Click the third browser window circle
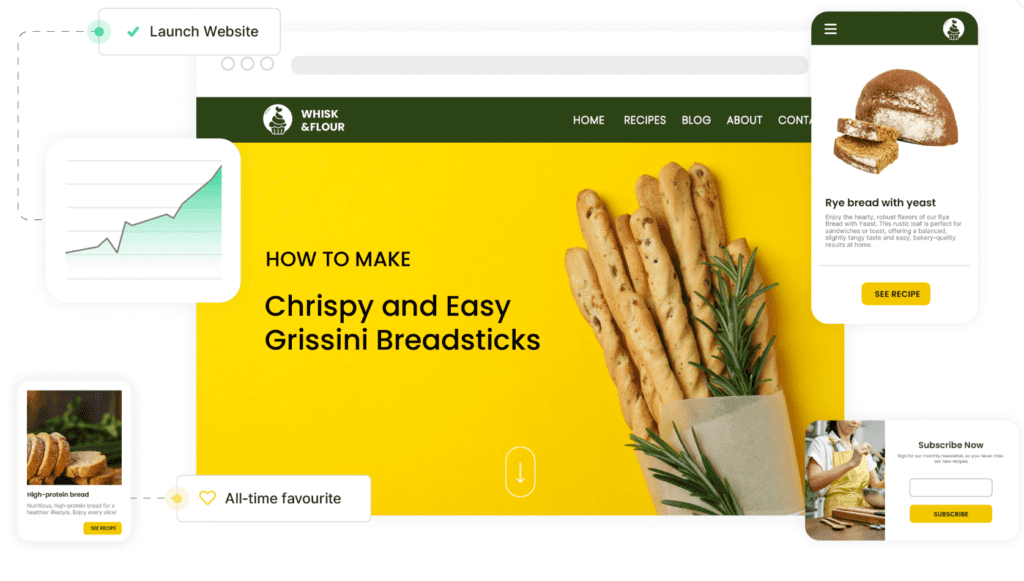 click(x=267, y=63)
